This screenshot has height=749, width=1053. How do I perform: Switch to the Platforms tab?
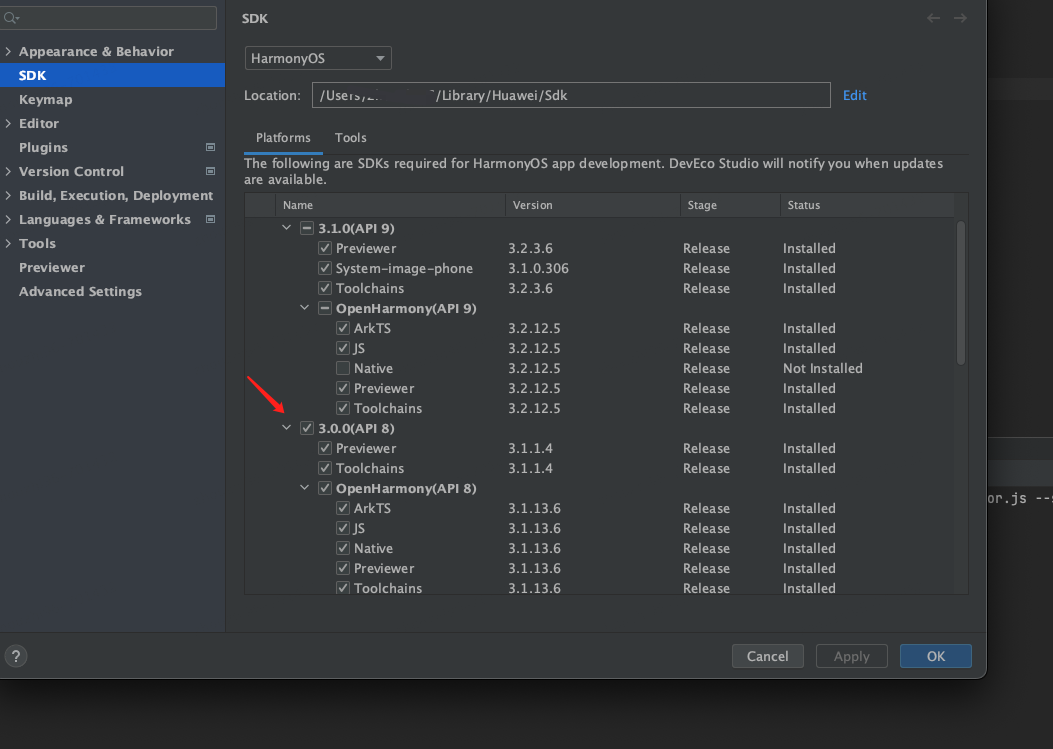tap(283, 138)
